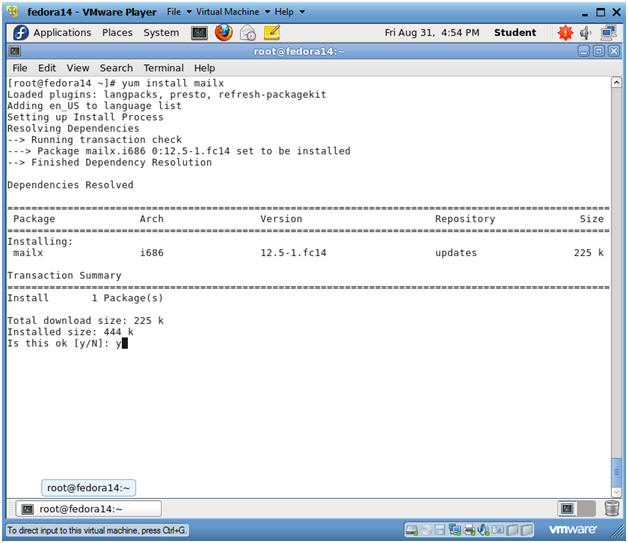Click the red update alert icon

[x=565, y=32]
